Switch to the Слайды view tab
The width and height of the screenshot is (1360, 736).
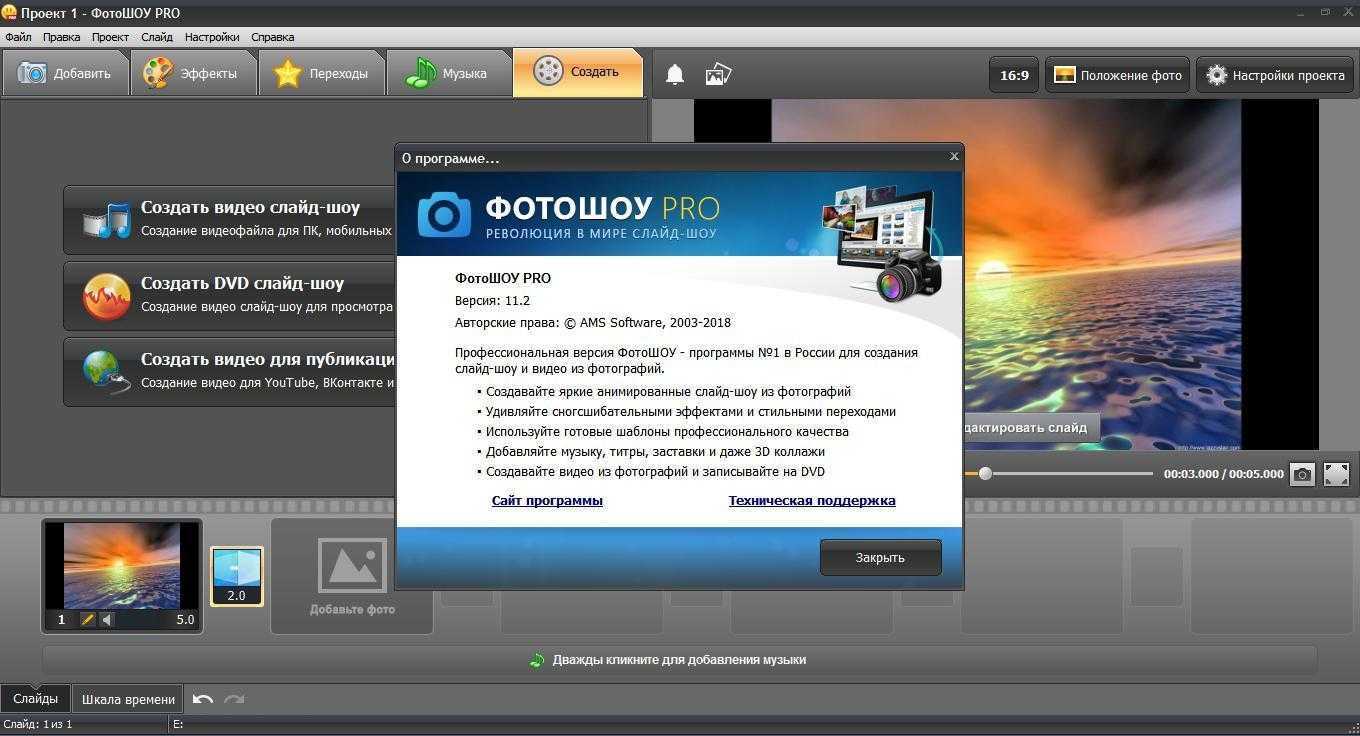click(35, 699)
